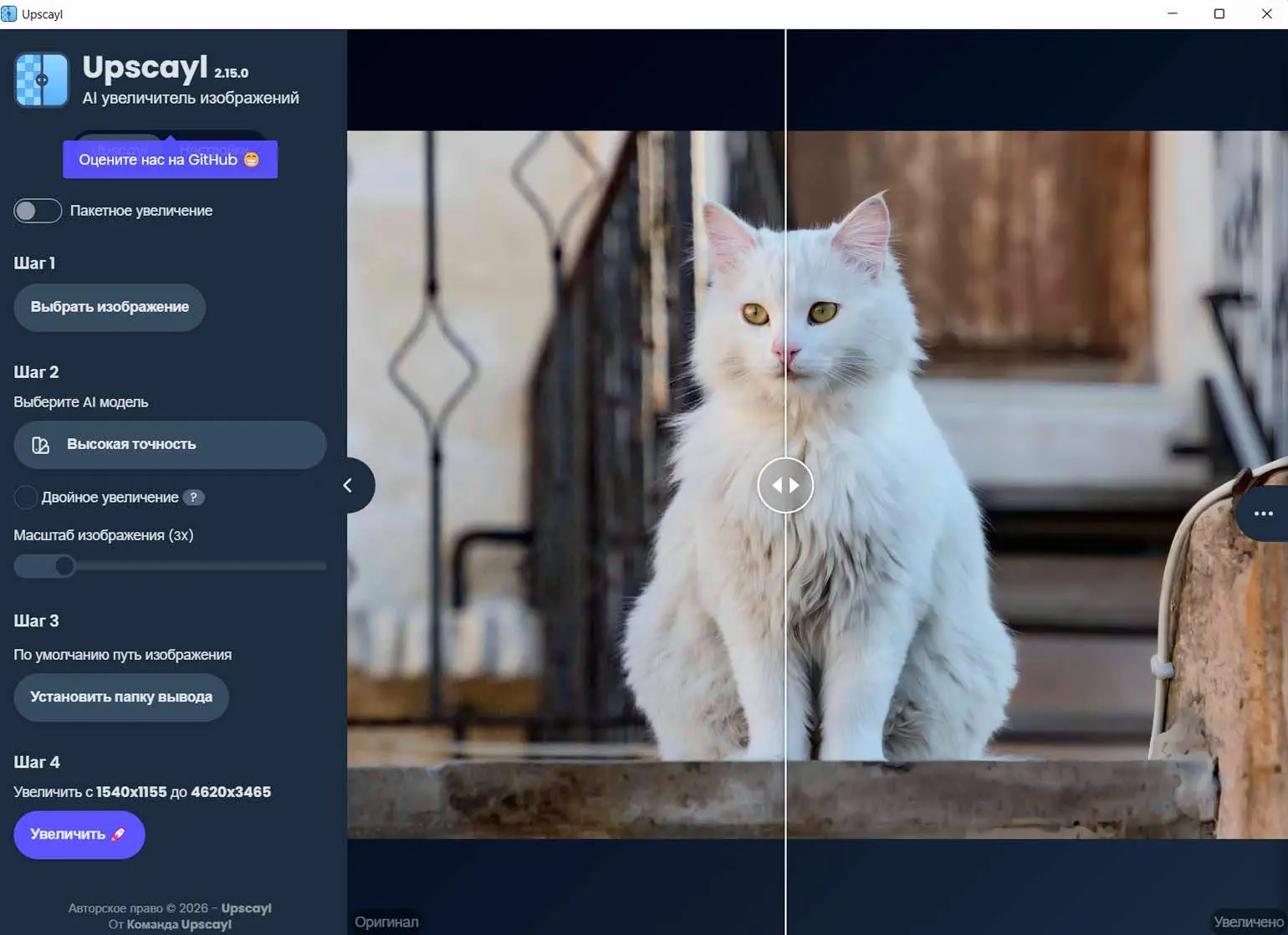Click the resolution text 4620x3465
1288x935 pixels.
231,792
